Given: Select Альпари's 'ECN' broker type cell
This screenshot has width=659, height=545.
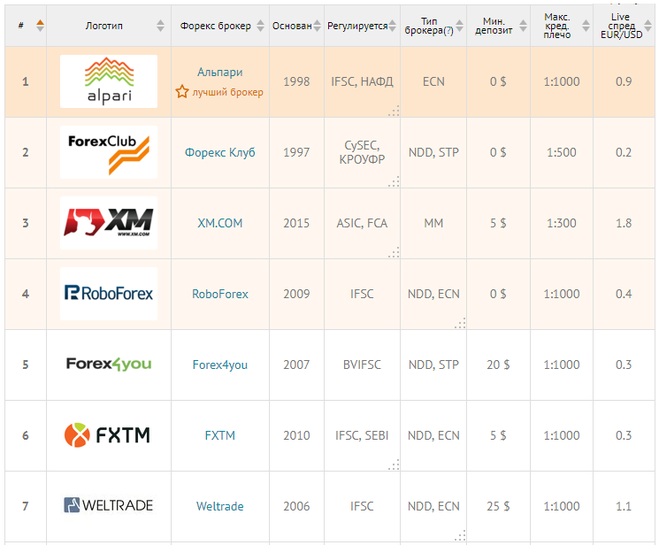Looking at the screenshot, I should [x=433, y=82].
